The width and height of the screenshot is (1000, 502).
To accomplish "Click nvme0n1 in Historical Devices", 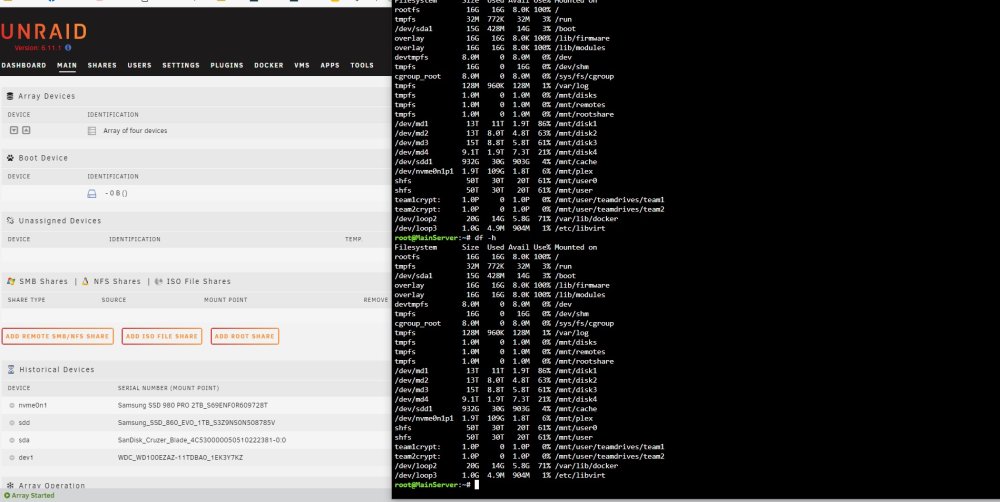I will pos(33,406).
